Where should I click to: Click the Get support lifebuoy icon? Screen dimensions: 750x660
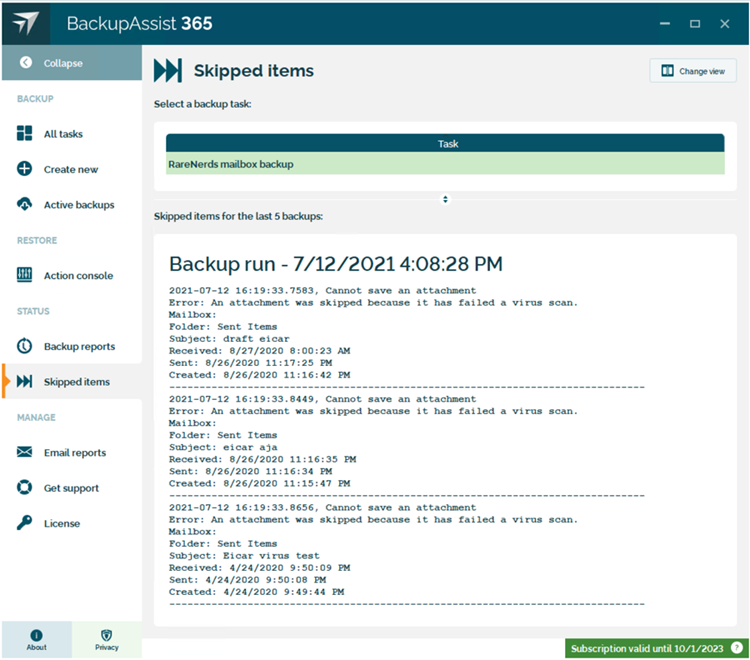pyautogui.click(x=24, y=487)
